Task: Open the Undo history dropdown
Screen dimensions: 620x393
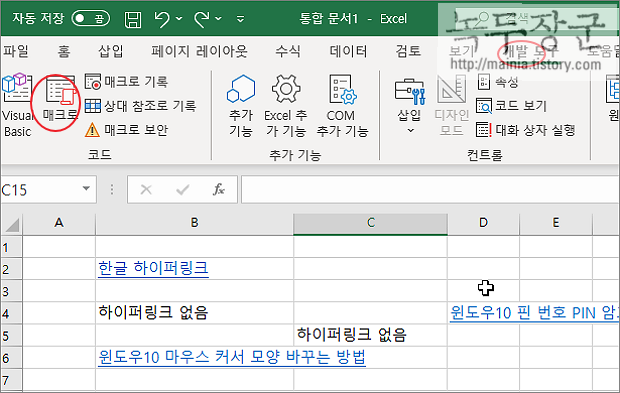Action: 179,18
